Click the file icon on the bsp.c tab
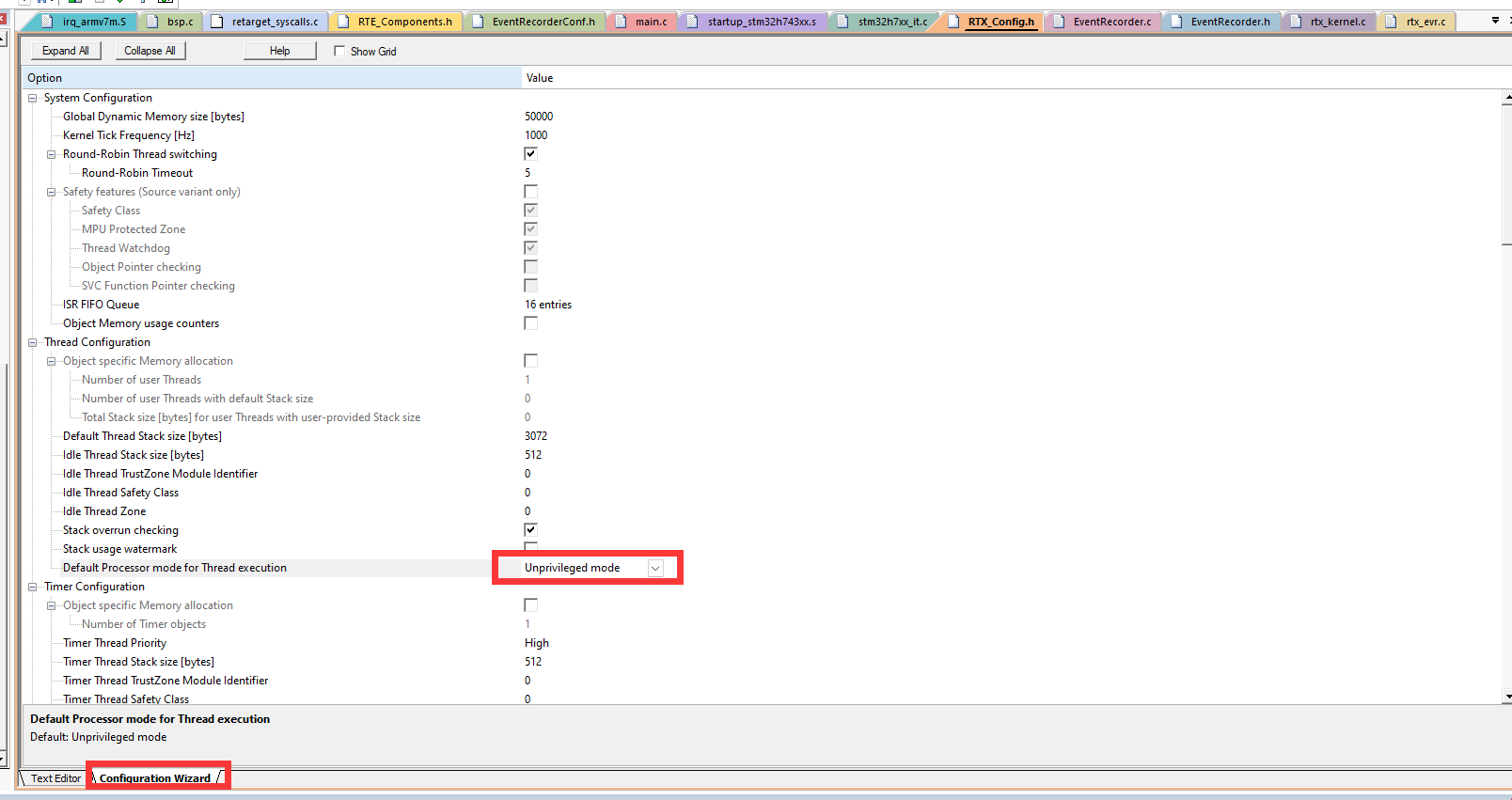1512x800 pixels. pyautogui.click(x=151, y=22)
